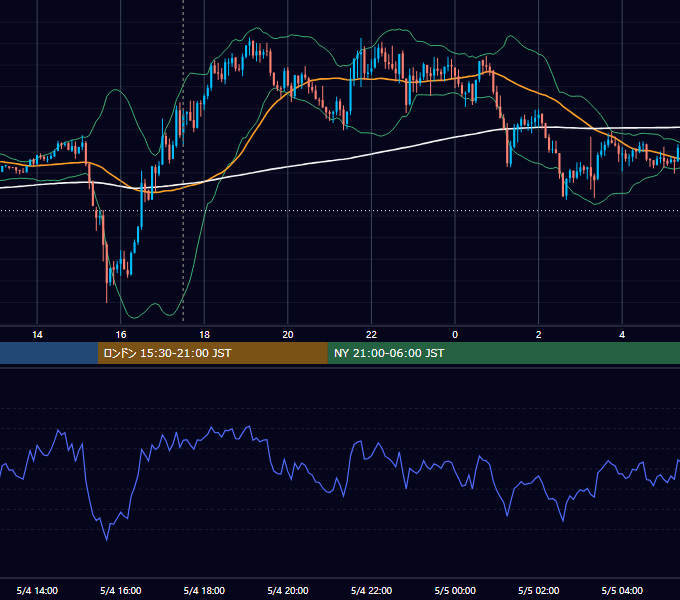The height and width of the screenshot is (600, 680).
Task: Click the 18 hour label on price axis
Action: pyautogui.click(x=204, y=335)
